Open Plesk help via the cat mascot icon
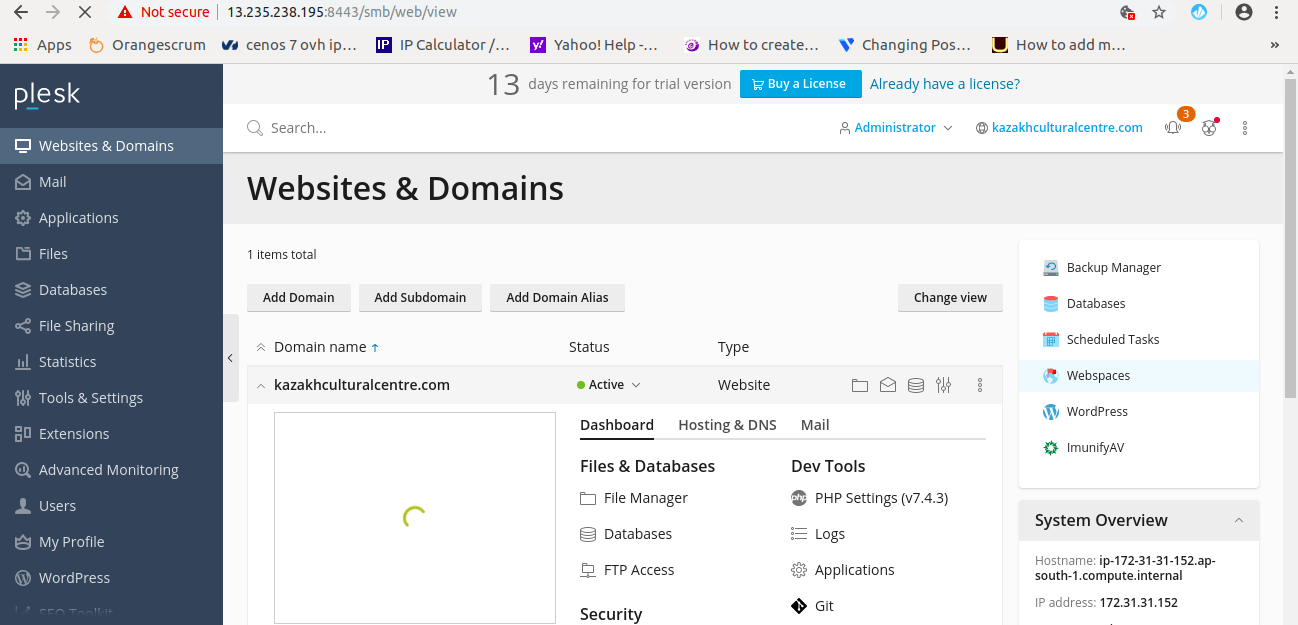 pyautogui.click(x=1209, y=127)
